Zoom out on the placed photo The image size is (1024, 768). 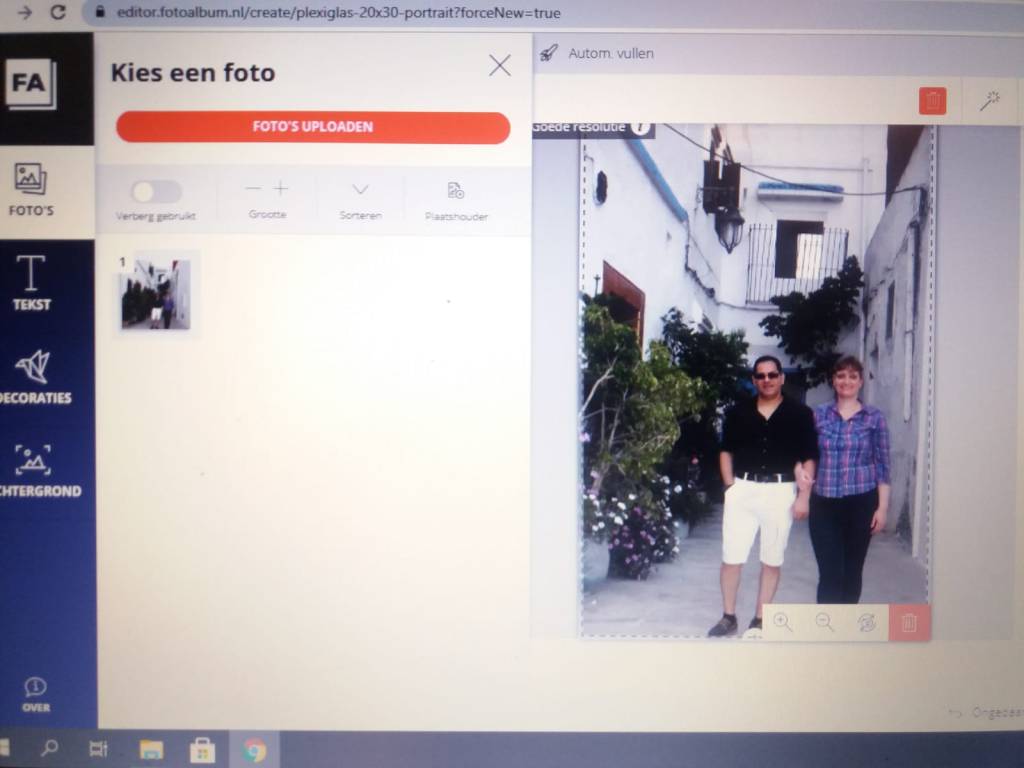pyautogui.click(x=824, y=622)
